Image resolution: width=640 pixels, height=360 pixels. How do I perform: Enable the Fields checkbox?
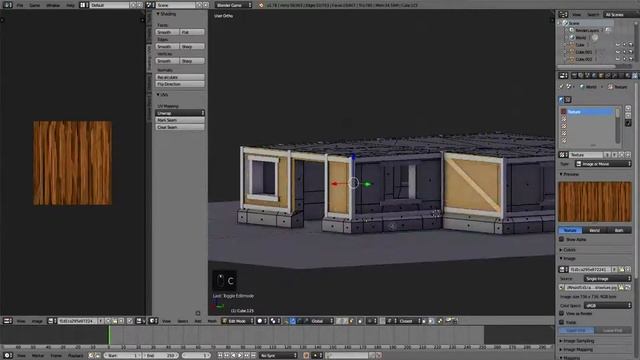tap(562, 322)
